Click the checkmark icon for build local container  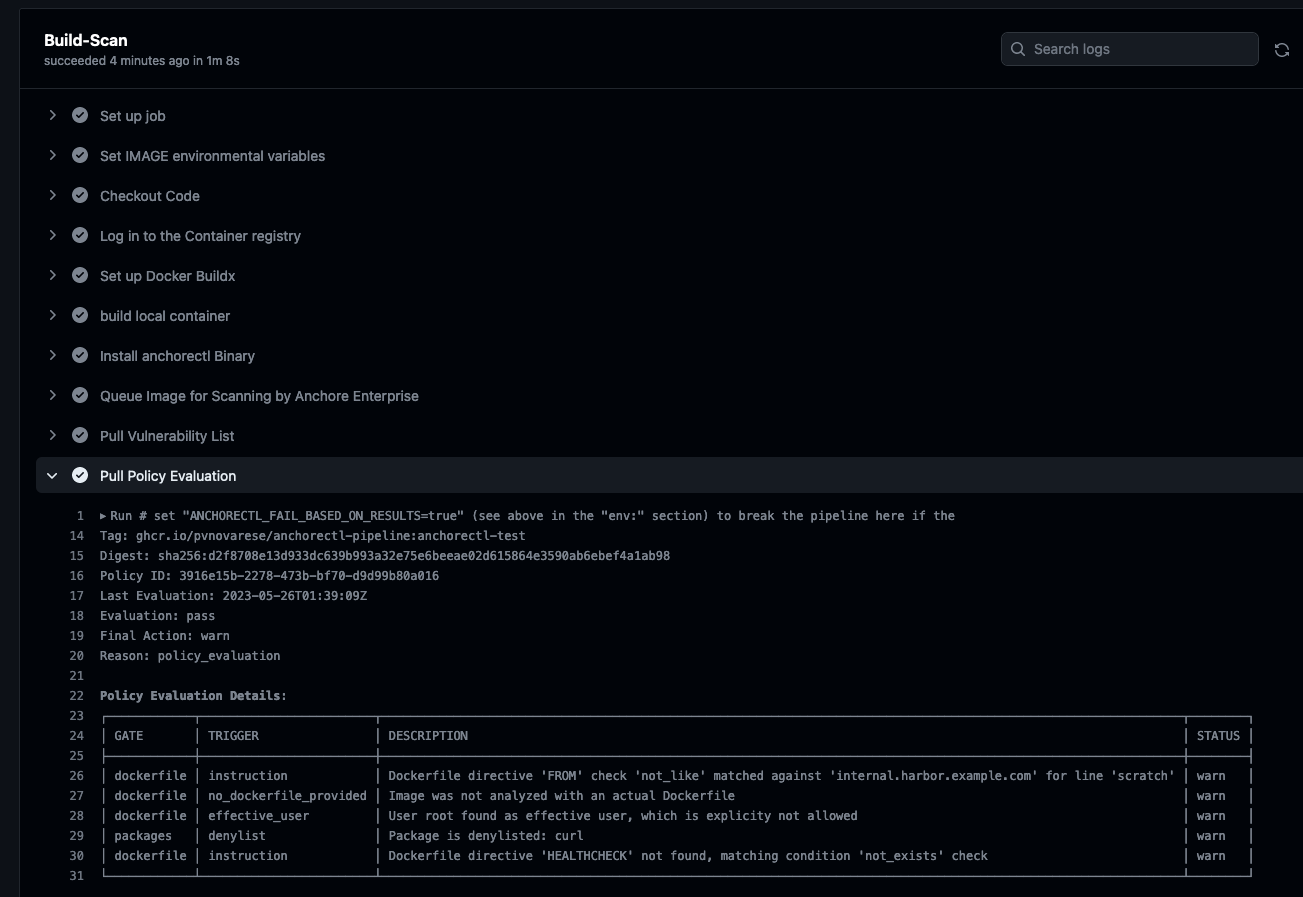coord(80,316)
